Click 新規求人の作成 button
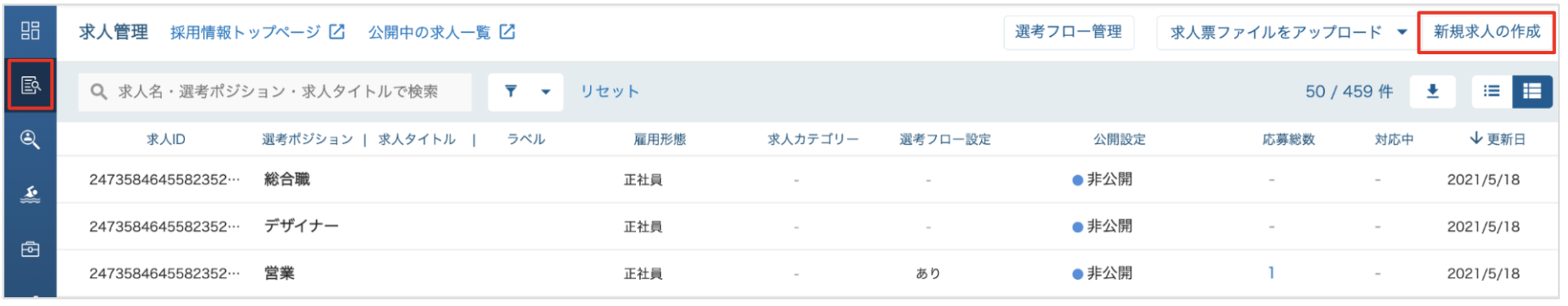Viewport: 1568px width, 306px height. coord(1487,32)
